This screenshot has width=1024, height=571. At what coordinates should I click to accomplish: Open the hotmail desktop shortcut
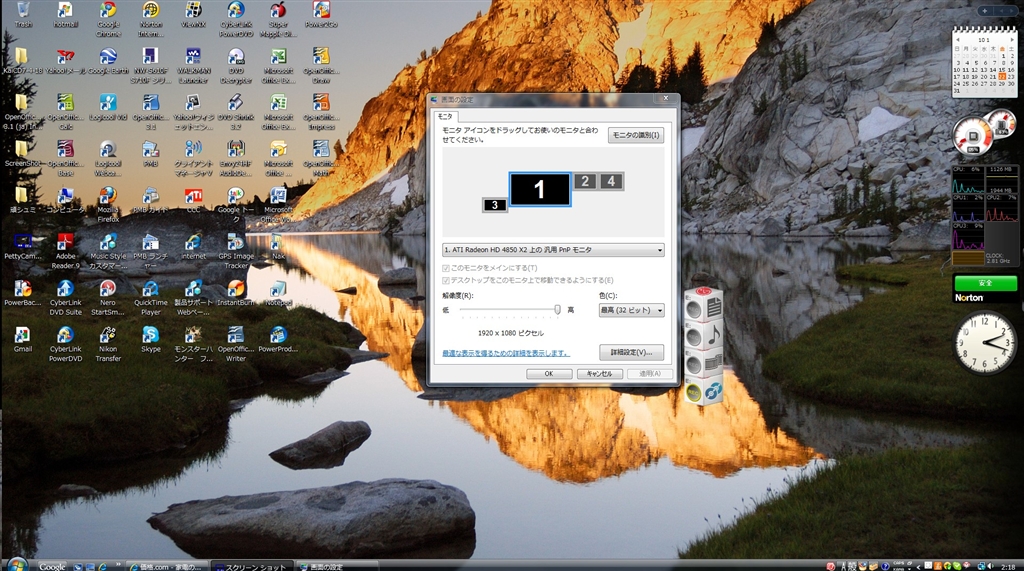(65, 14)
